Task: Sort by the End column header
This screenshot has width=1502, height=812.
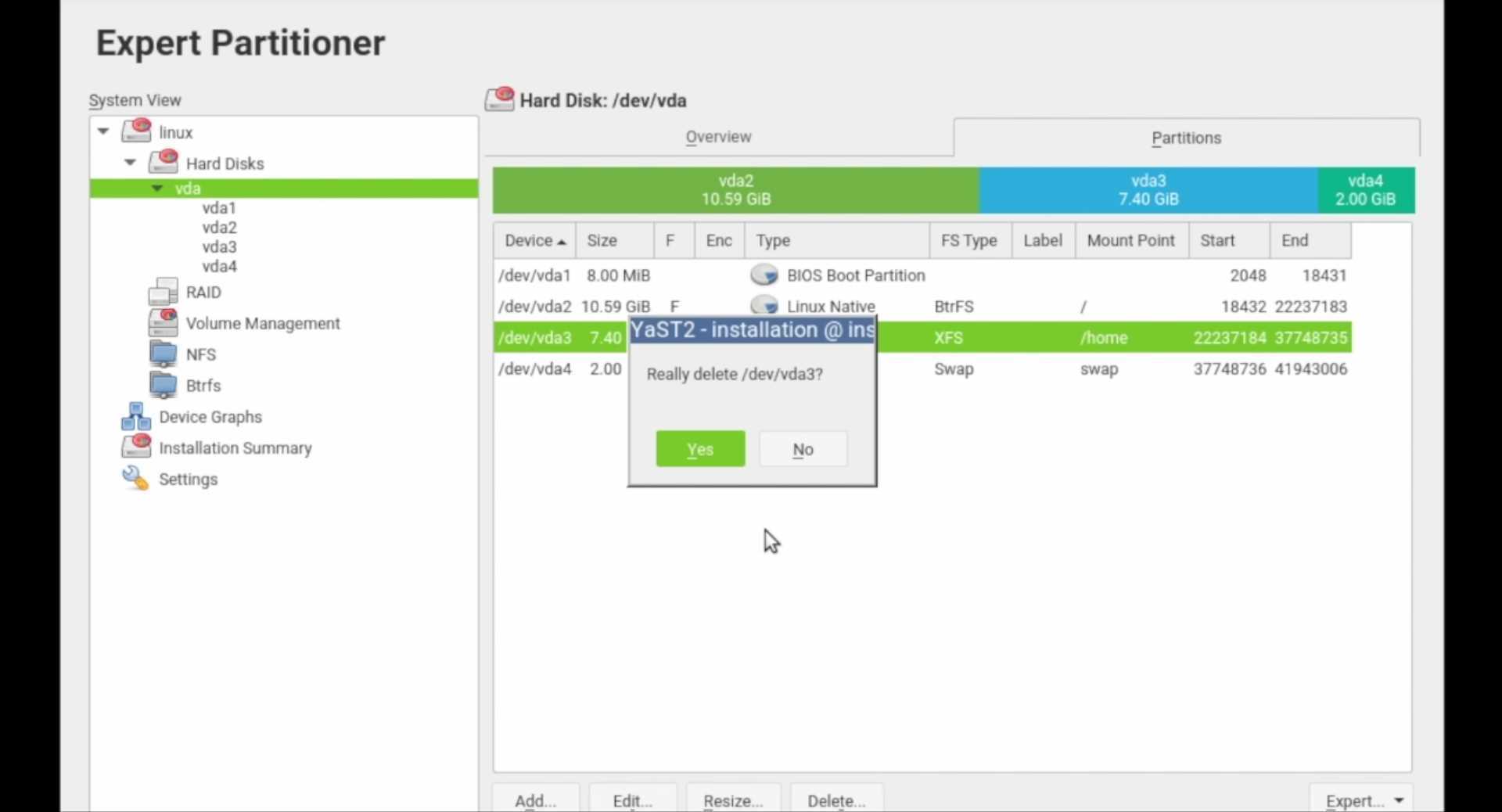Action: (x=1310, y=241)
